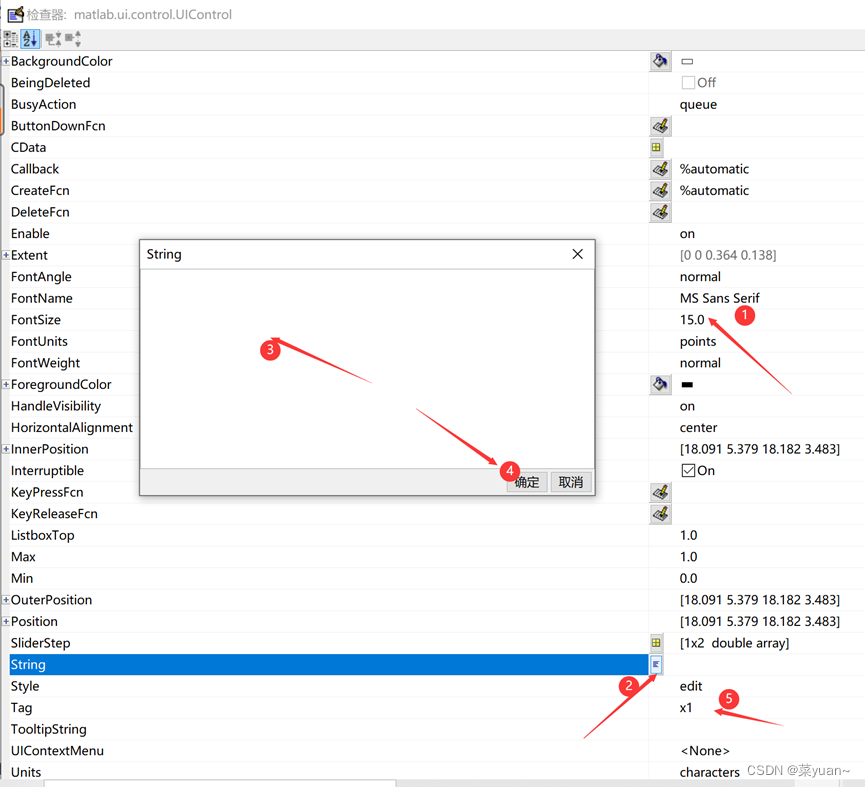865x787 pixels.
Task: Toggle the BeingDeleted Off checkbox
Action: [688, 83]
